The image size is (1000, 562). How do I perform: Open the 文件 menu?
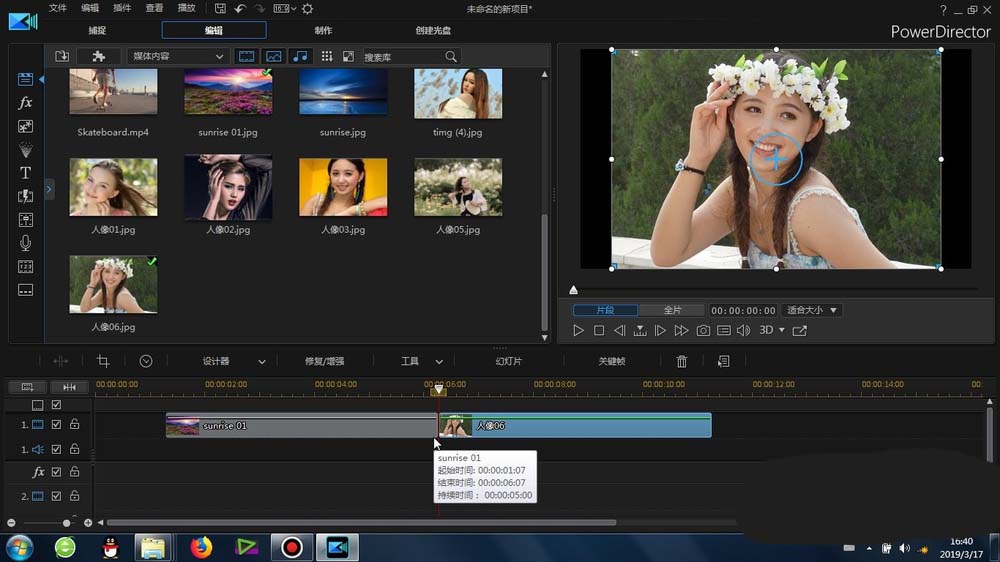tap(58, 9)
